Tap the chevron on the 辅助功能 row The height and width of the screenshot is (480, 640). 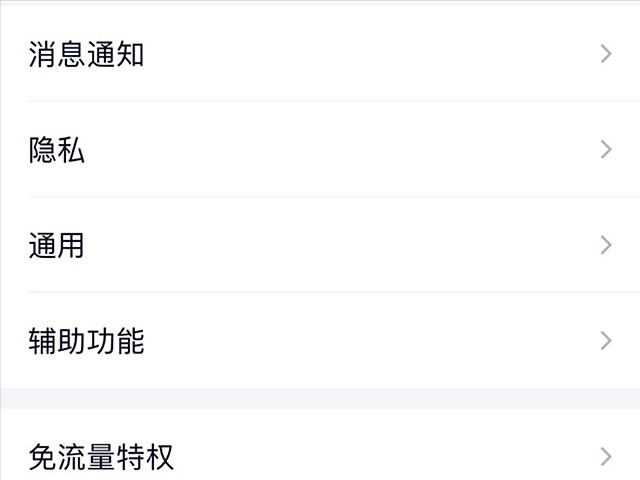tap(606, 340)
